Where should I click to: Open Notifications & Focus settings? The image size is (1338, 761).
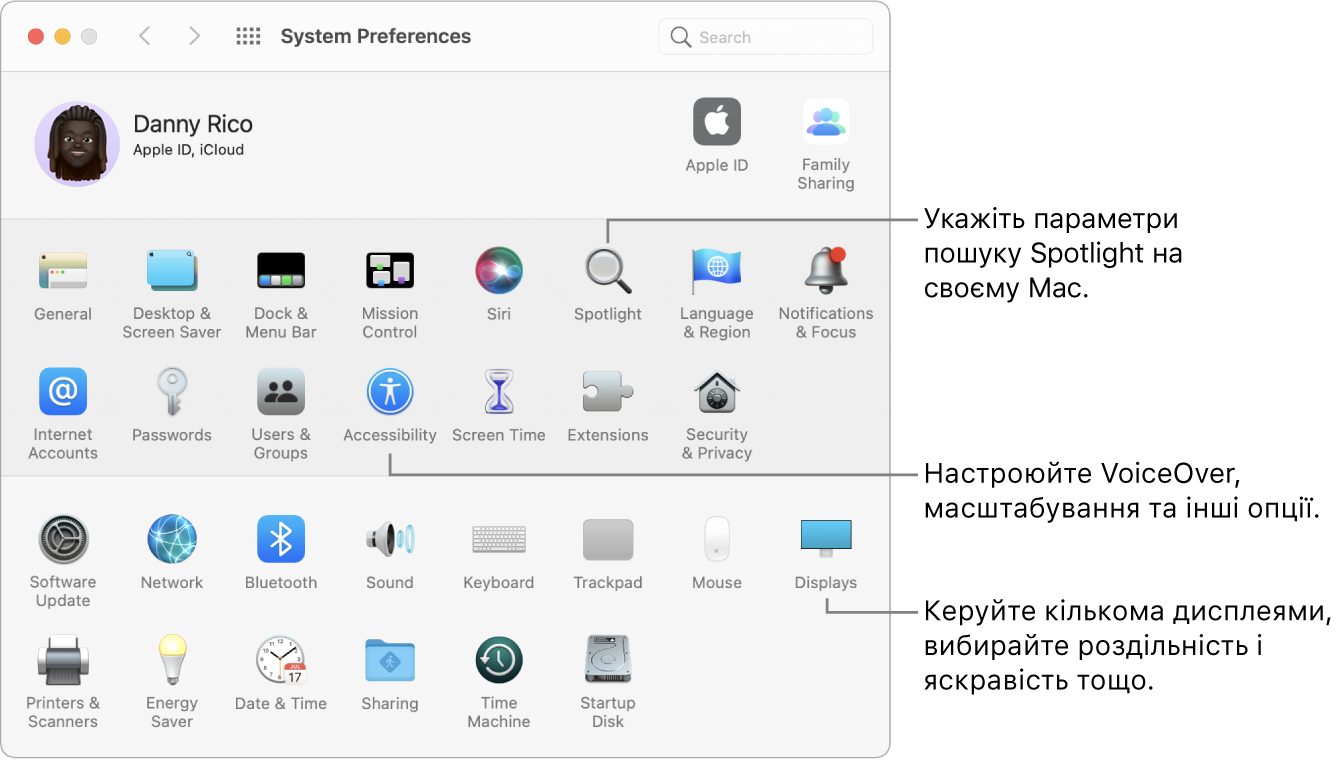click(x=825, y=272)
